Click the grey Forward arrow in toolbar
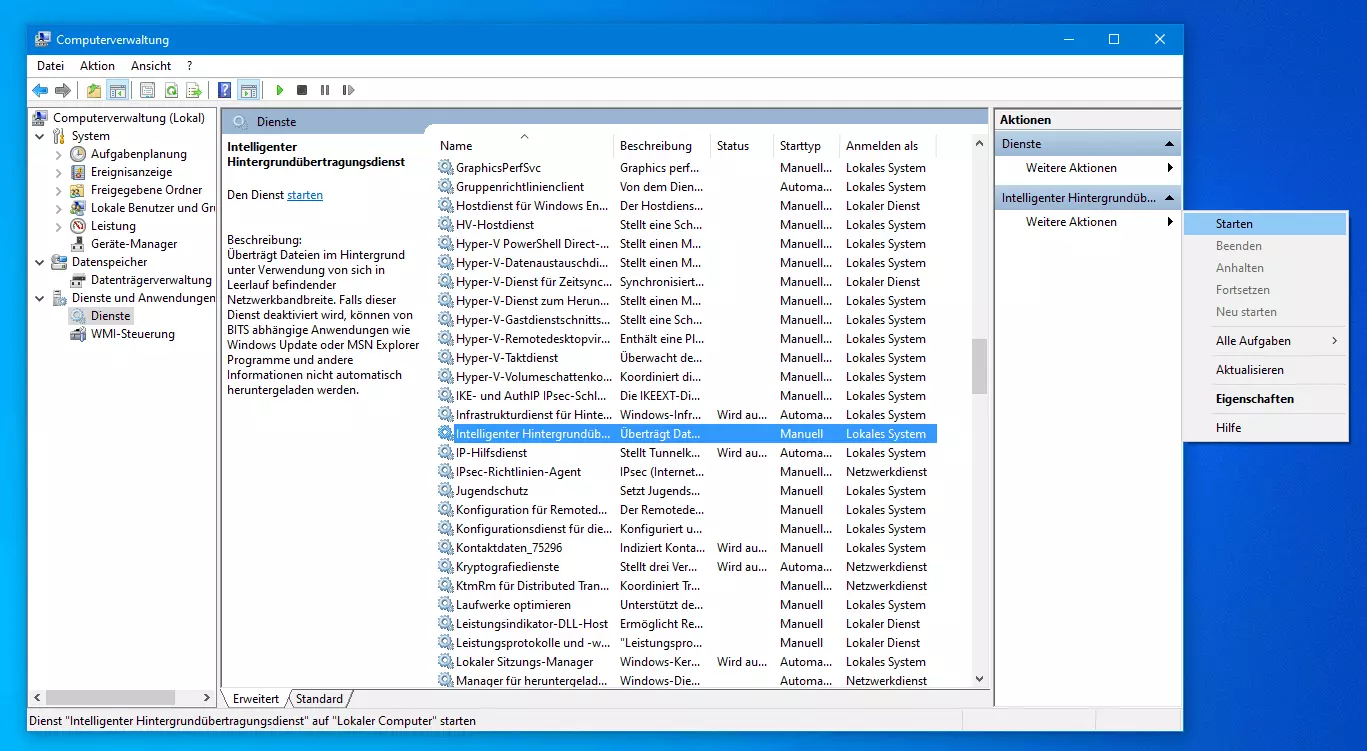The image size is (1367, 751). coord(63,90)
